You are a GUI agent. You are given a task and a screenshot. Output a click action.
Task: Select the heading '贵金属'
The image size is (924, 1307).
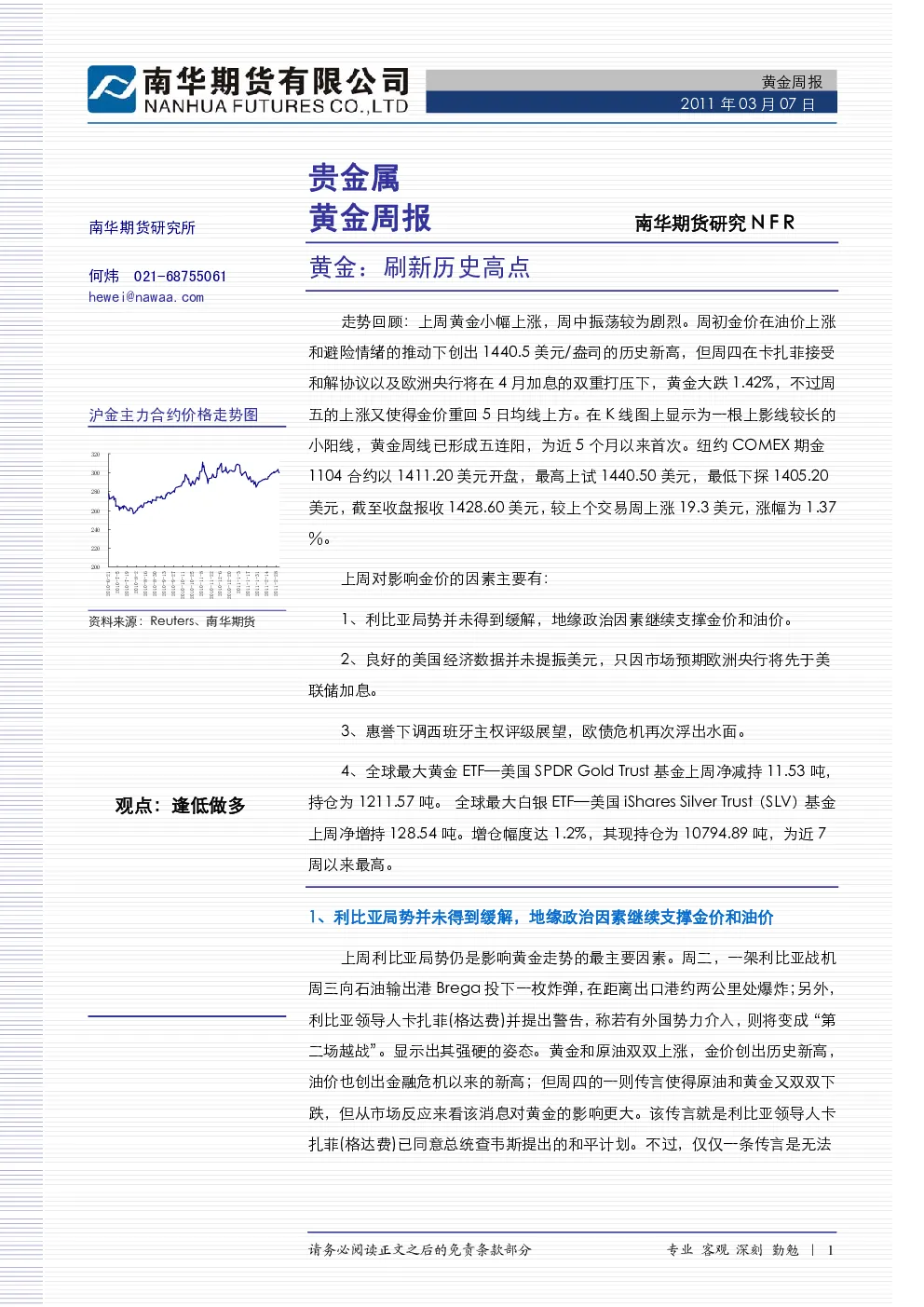(x=354, y=177)
